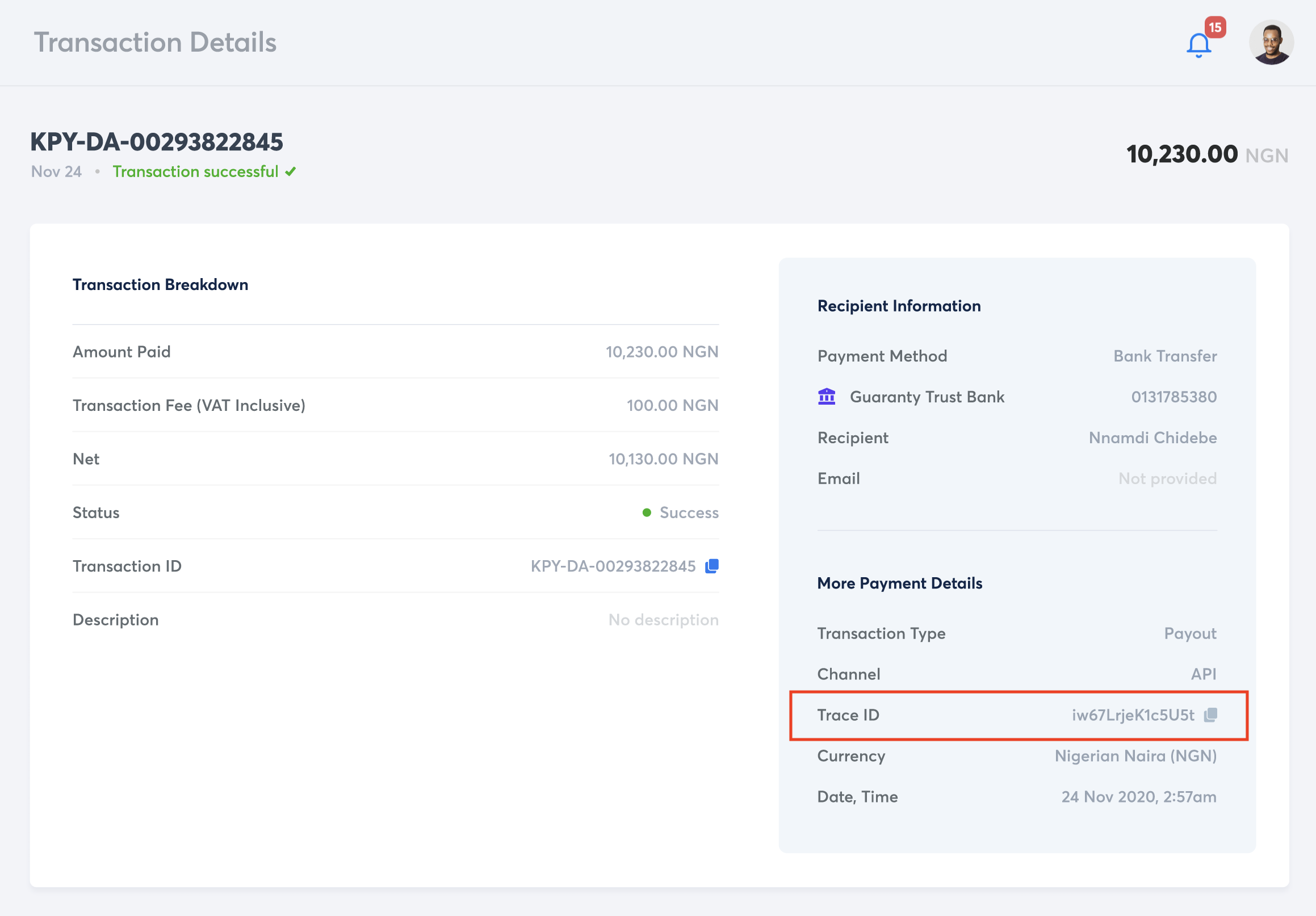Viewport: 1316px width, 916px height.
Task: Click the green Success status dot
Action: [647, 512]
